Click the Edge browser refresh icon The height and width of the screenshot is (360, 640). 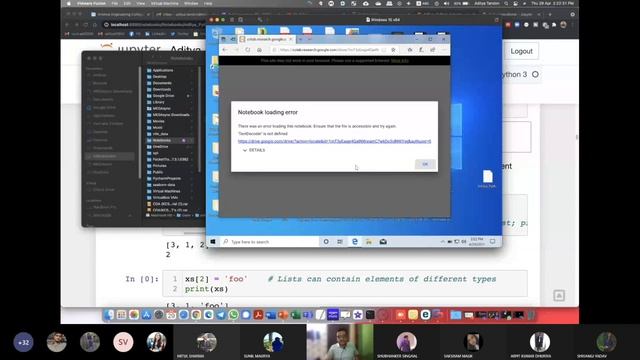248,49
